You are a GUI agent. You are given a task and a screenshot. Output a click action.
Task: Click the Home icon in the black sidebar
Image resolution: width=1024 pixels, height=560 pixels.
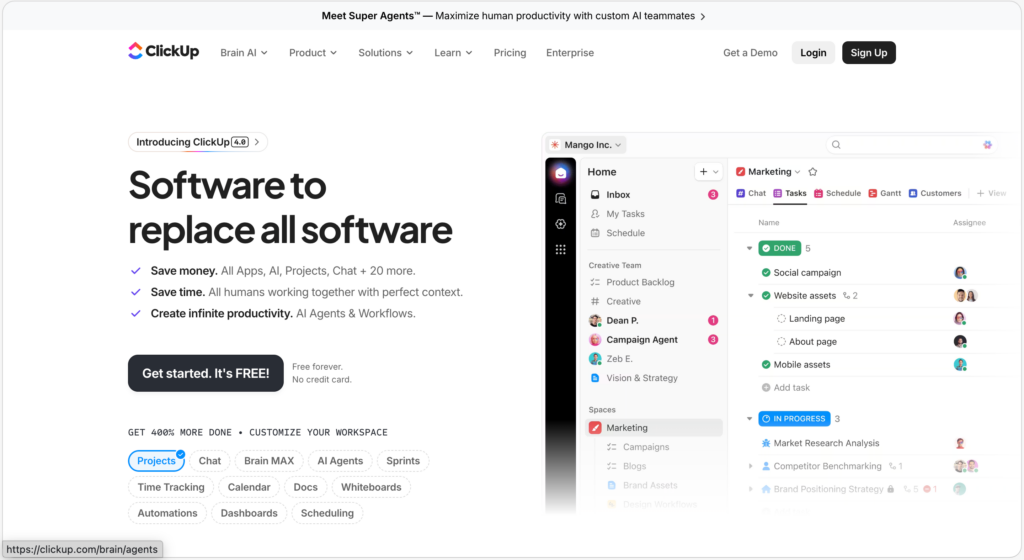[x=561, y=173]
